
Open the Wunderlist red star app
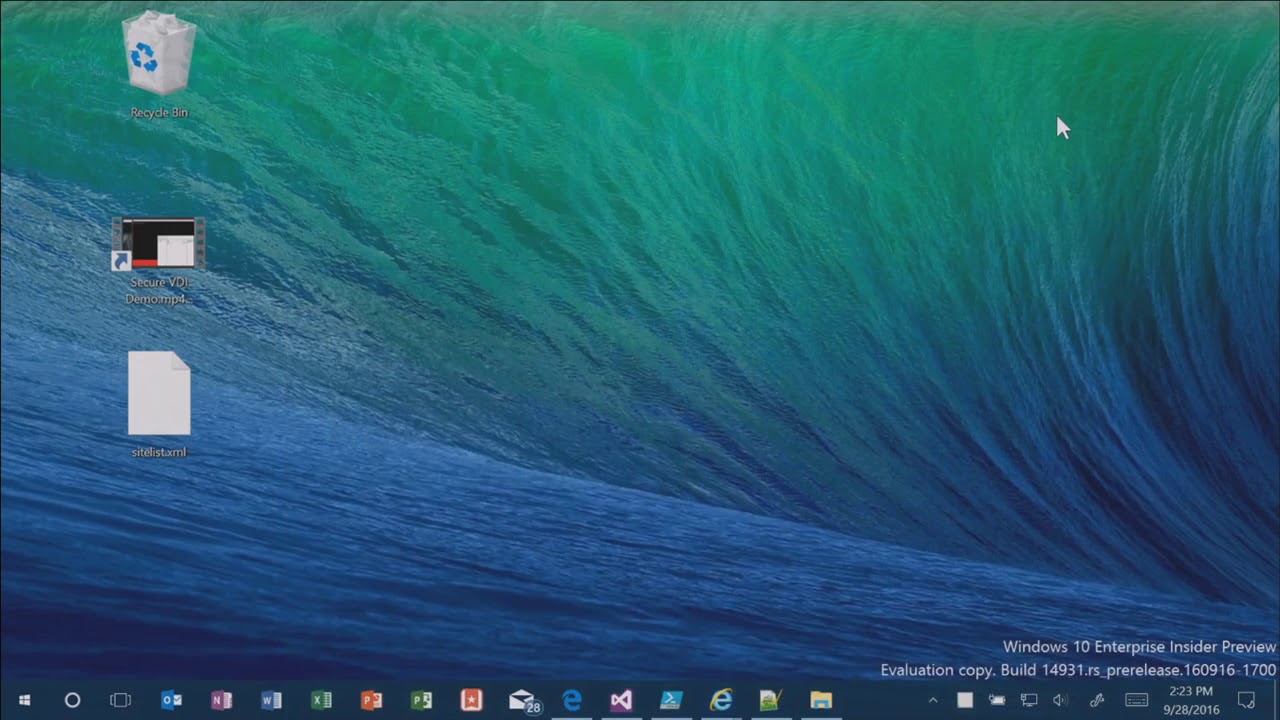pyautogui.click(x=471, y=700)
